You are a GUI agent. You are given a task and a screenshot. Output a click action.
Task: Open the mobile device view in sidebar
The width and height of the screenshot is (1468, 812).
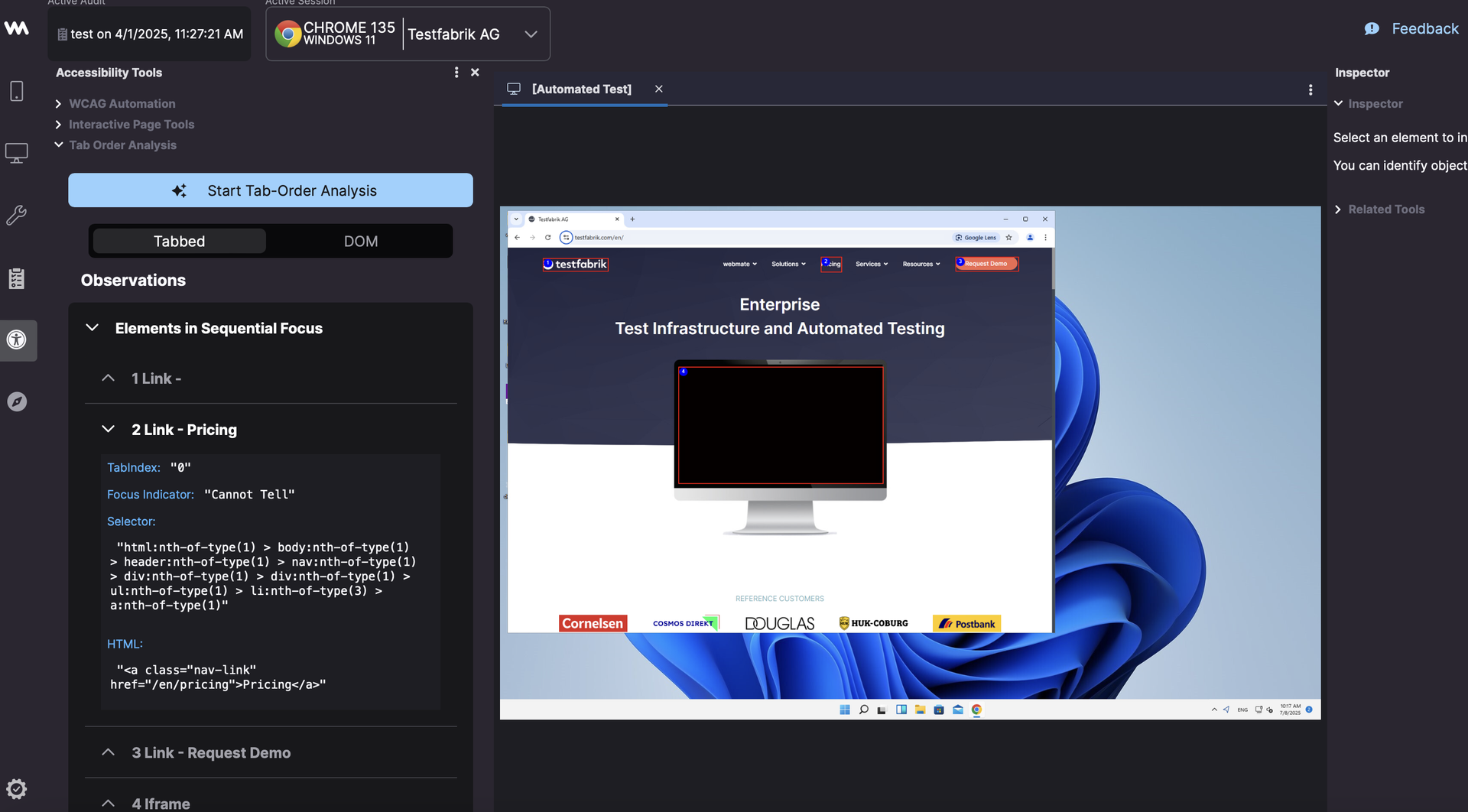16,91
